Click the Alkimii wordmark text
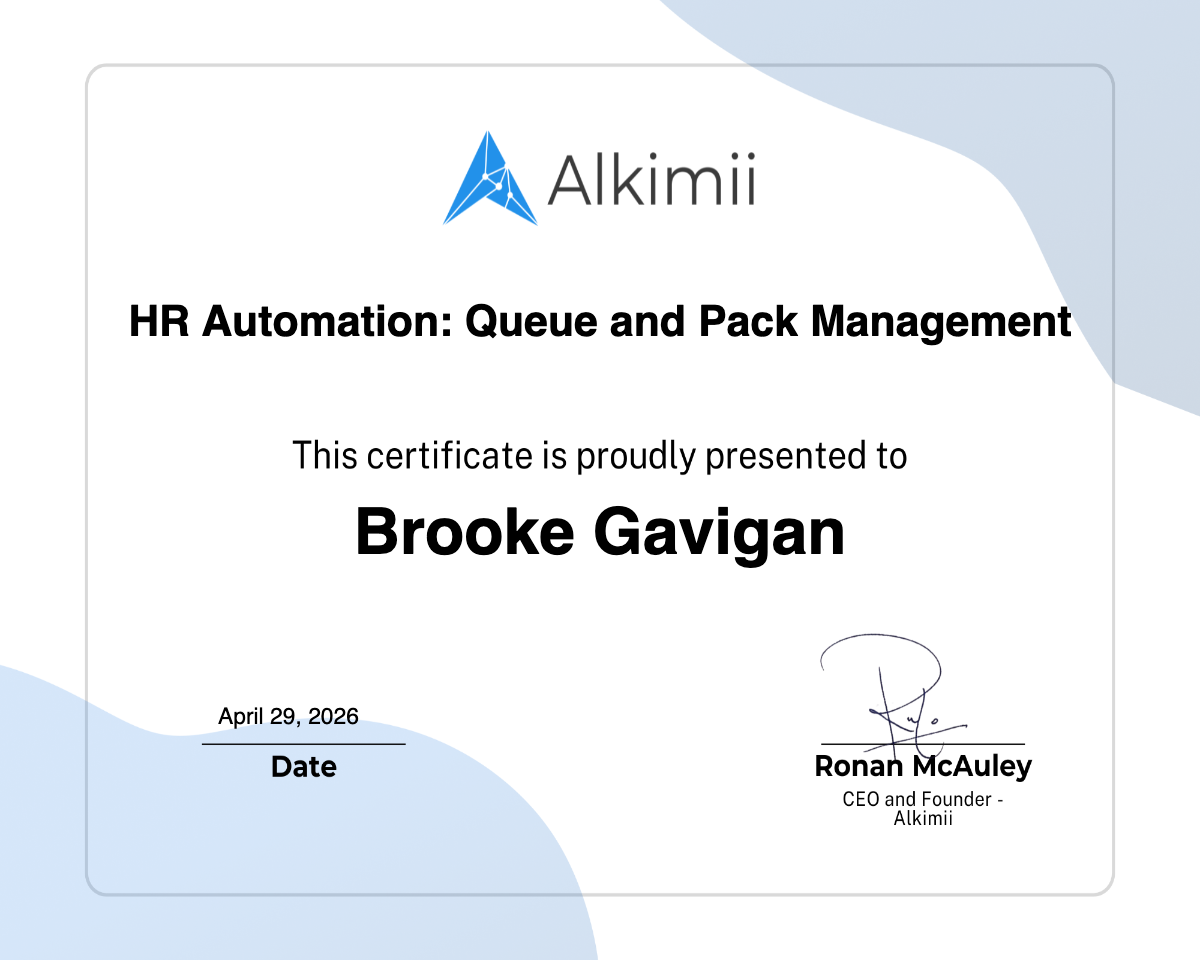Viewport: 1200px width, 960px height. (x=651, y=180)
